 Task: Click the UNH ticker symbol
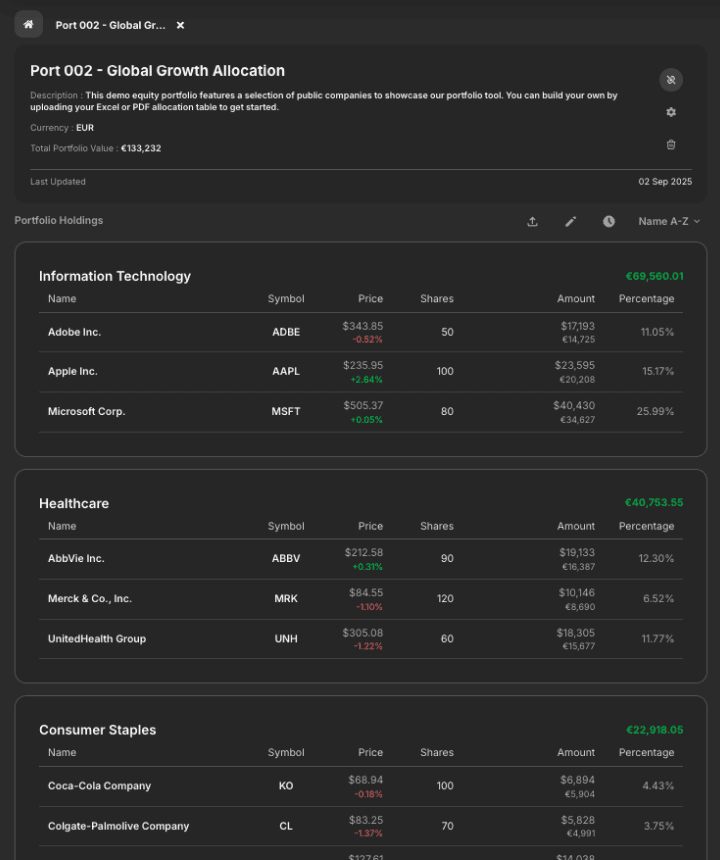click(x=285, y=639)
